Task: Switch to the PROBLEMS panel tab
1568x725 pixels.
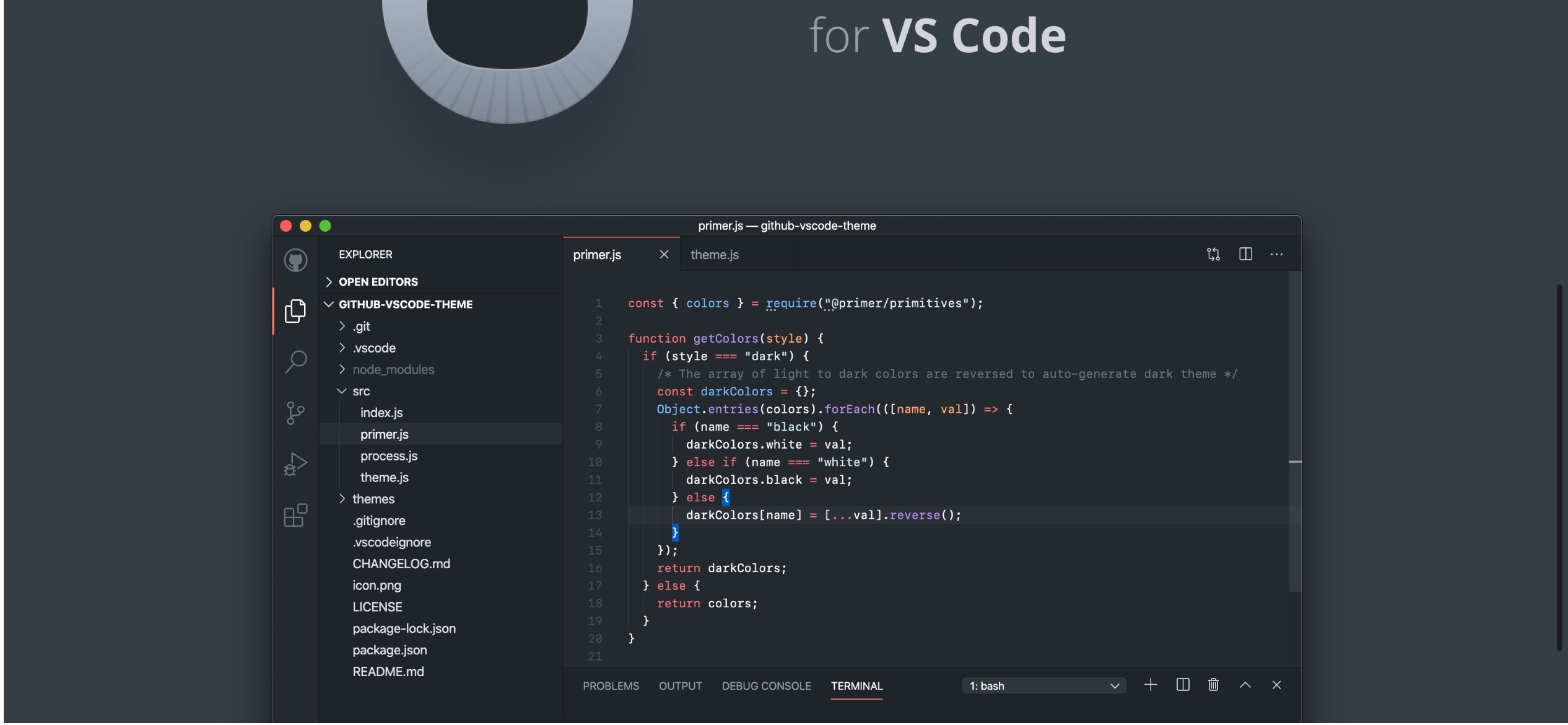Action: tap(611, 687)
